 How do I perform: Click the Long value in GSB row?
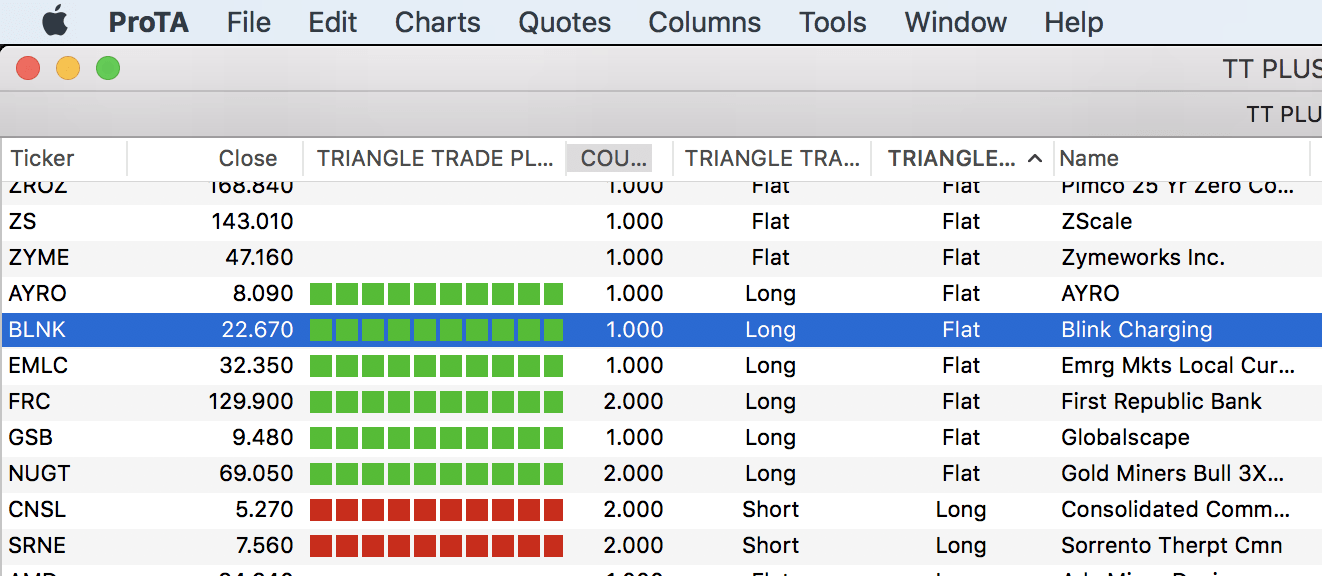pyautogui.click(x=771, y=438)
